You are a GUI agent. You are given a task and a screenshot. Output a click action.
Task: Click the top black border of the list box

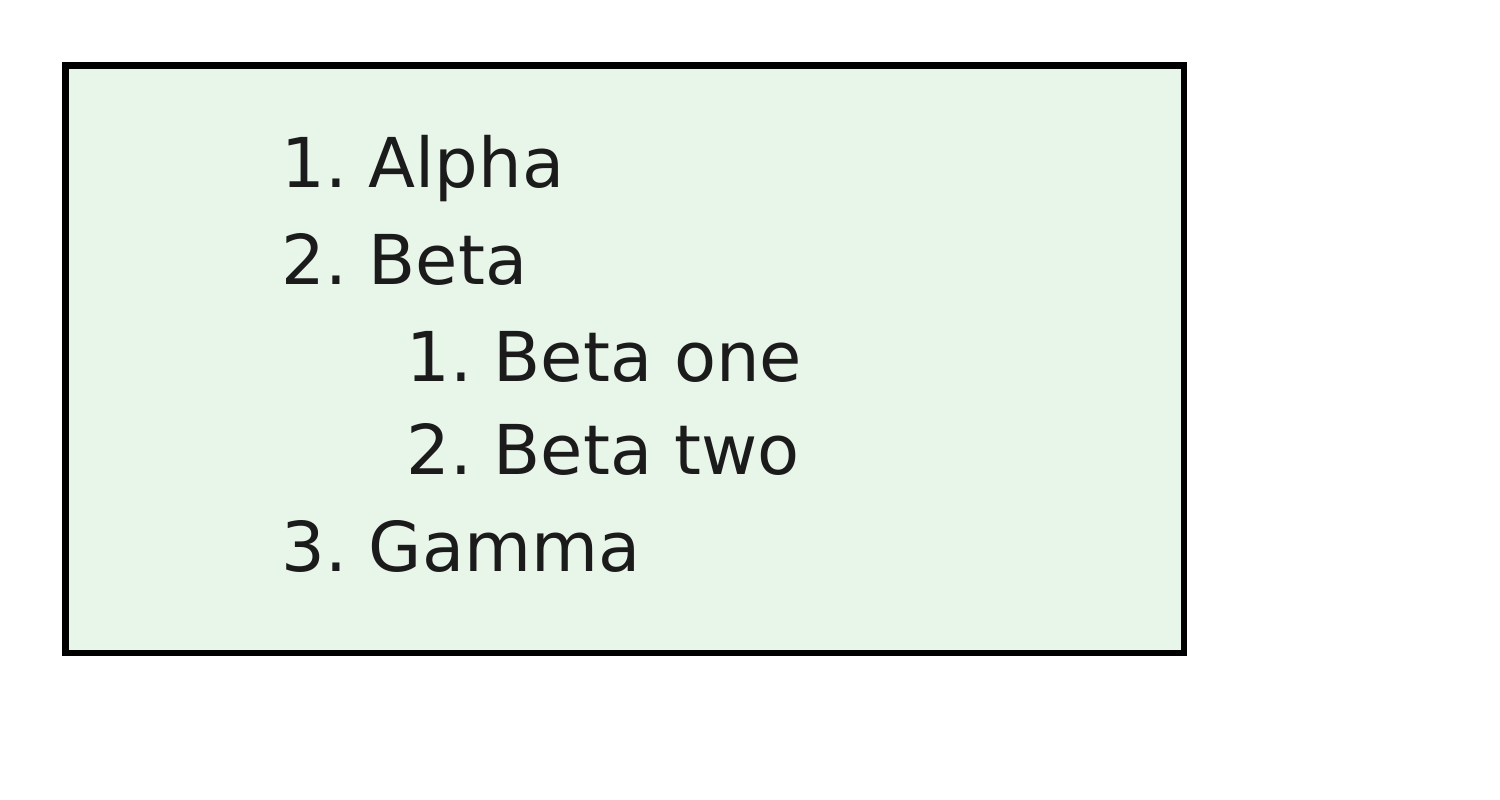click(625, 66)
